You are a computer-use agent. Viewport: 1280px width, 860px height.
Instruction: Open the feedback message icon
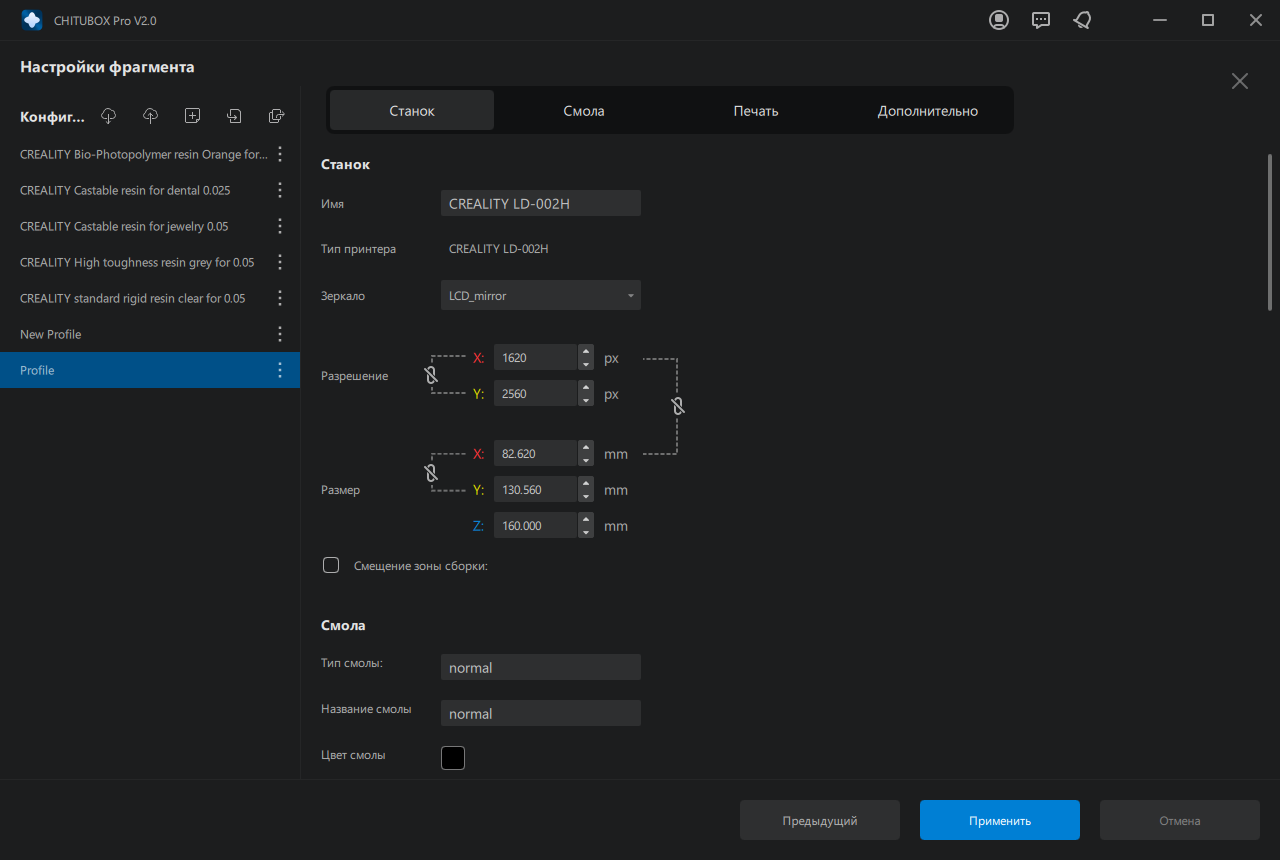click(1041, 20)
